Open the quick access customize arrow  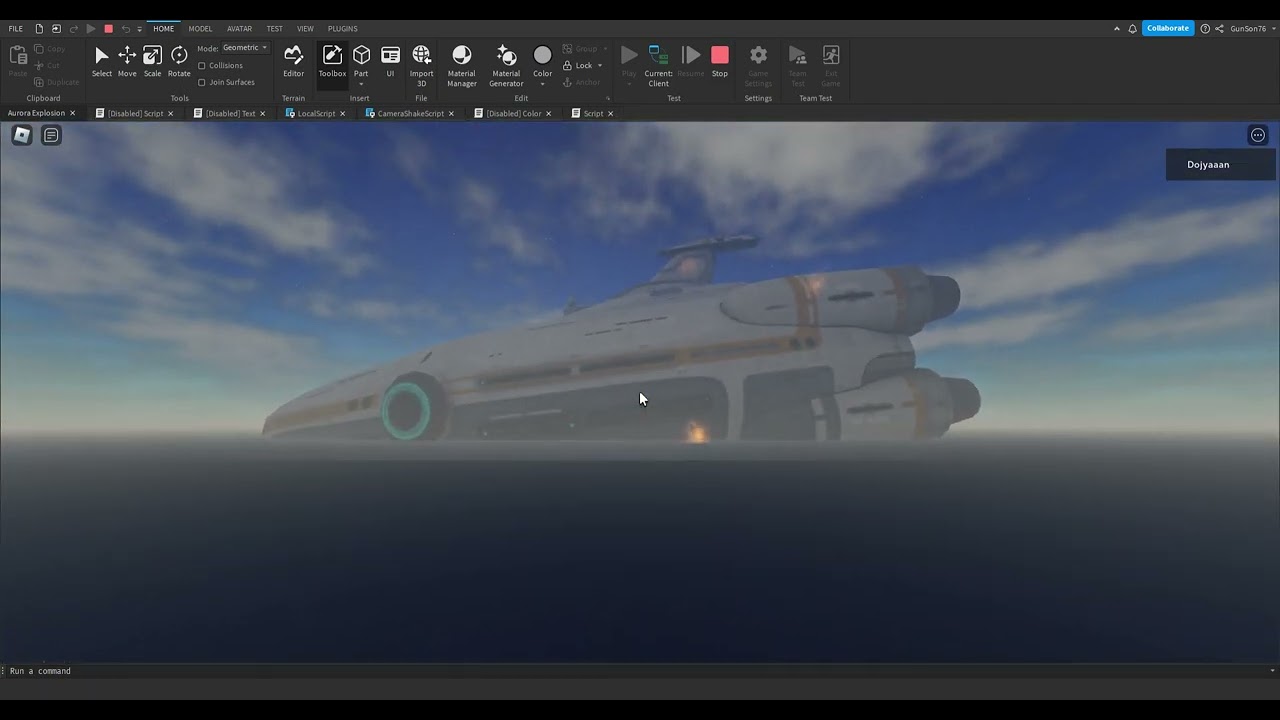click(140, 29)
